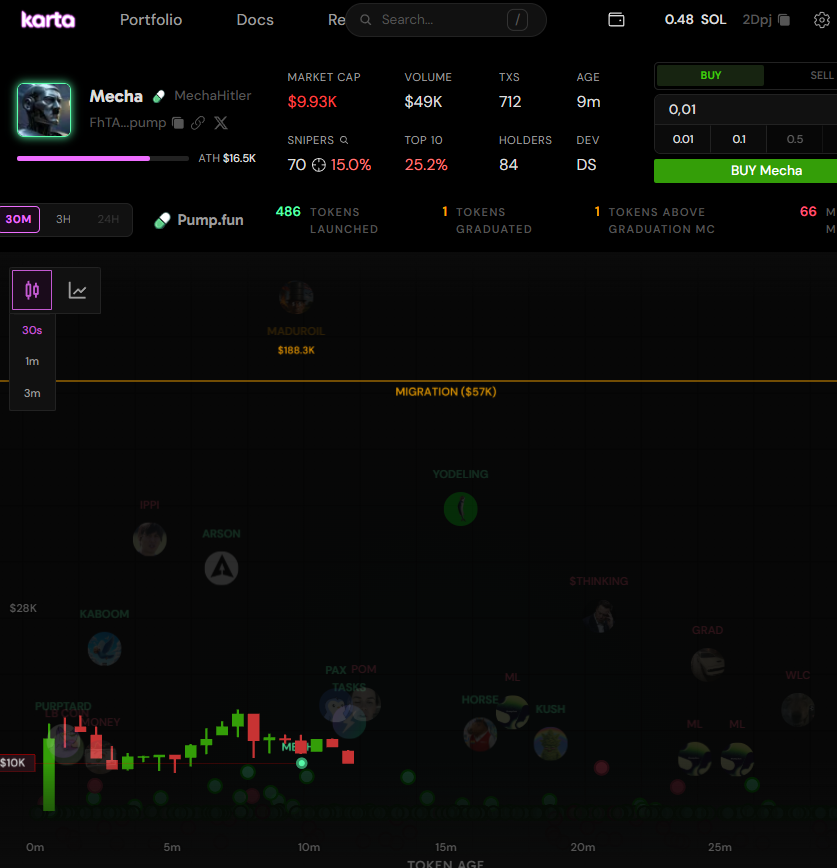Click the karta logo
Screen dimensions: 837x868
tap(48, 20)
